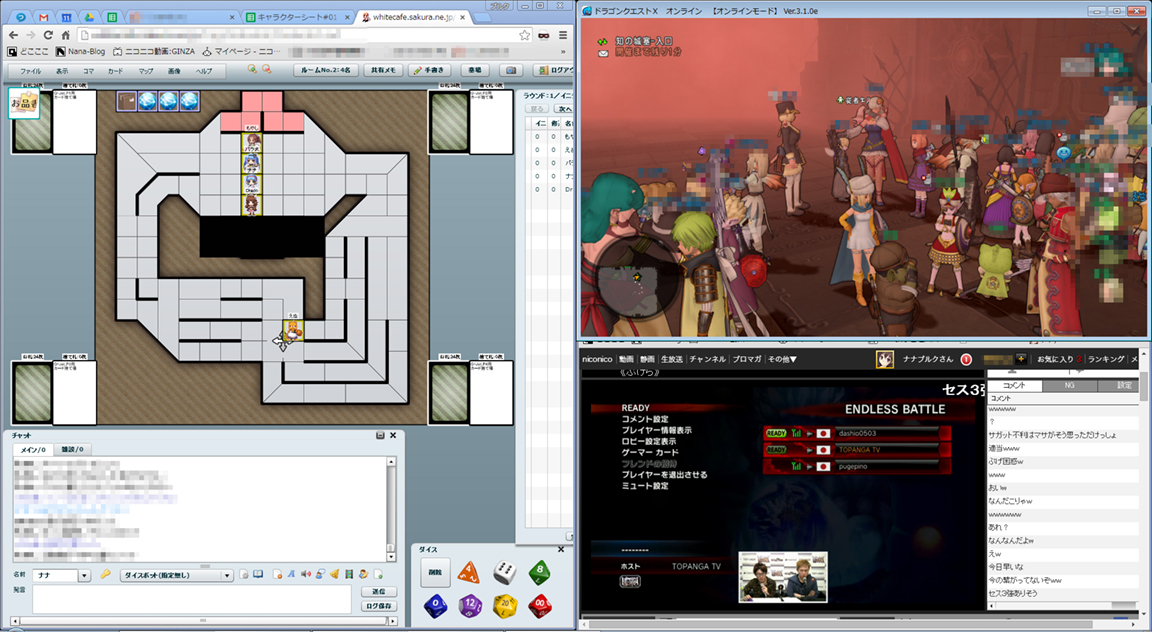1152x632 pixels.
Task: Minimize the chat panel
Action: (380, 435)
